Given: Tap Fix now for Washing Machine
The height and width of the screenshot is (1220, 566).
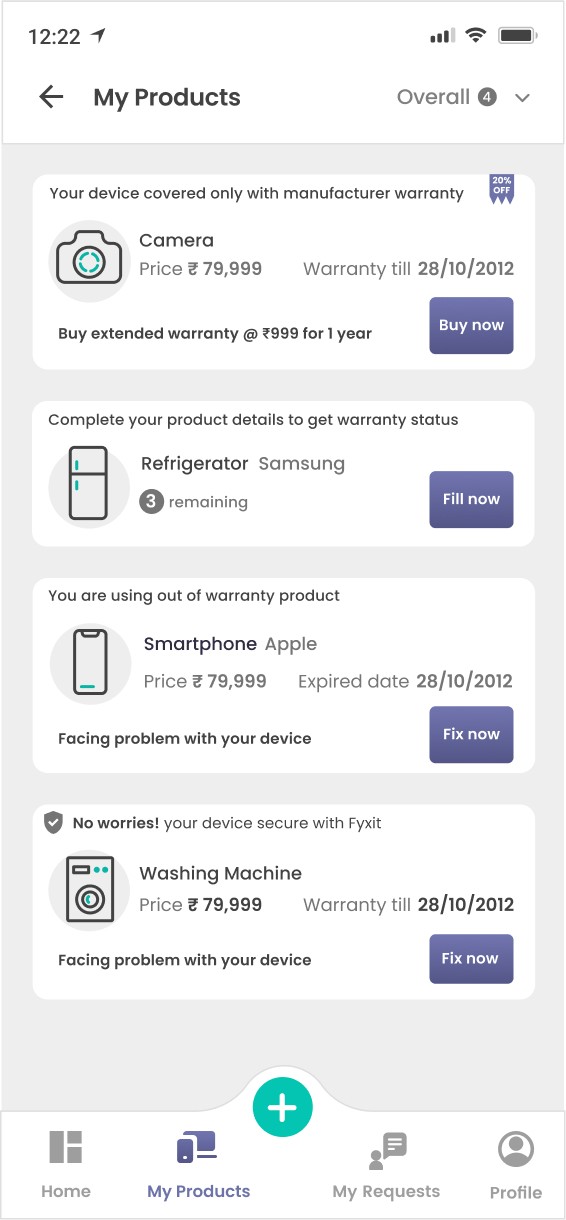Looking at the screenshot, I should (x=471, y=958).
